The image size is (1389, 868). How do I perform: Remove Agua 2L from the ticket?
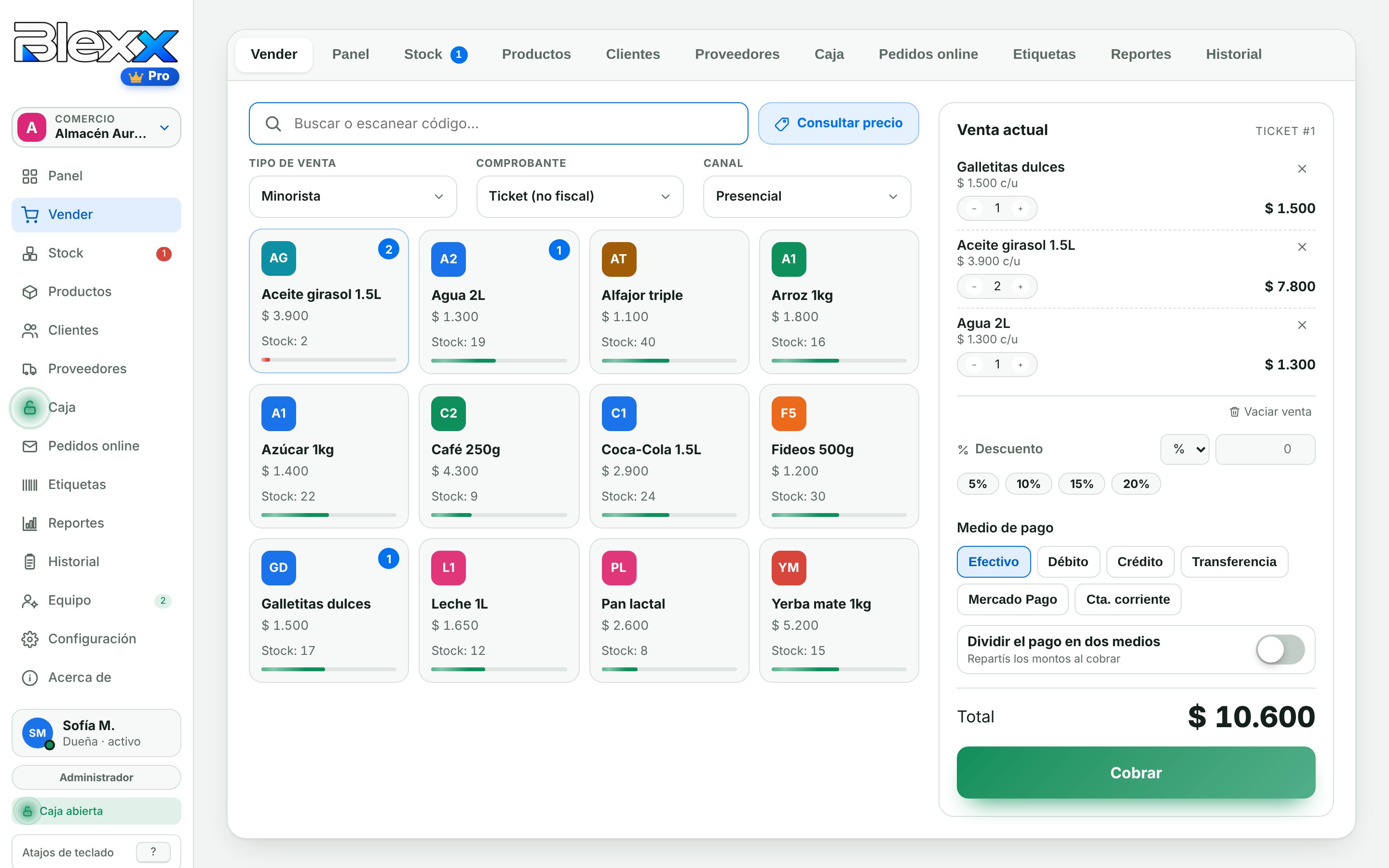pyautogui.click(x=1302, y=325)
